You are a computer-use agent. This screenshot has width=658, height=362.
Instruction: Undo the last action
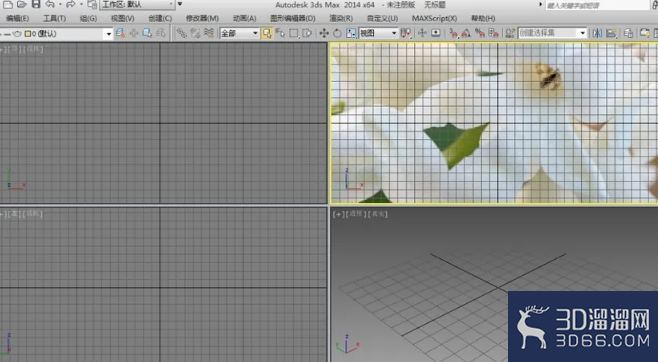coord(50,5)
